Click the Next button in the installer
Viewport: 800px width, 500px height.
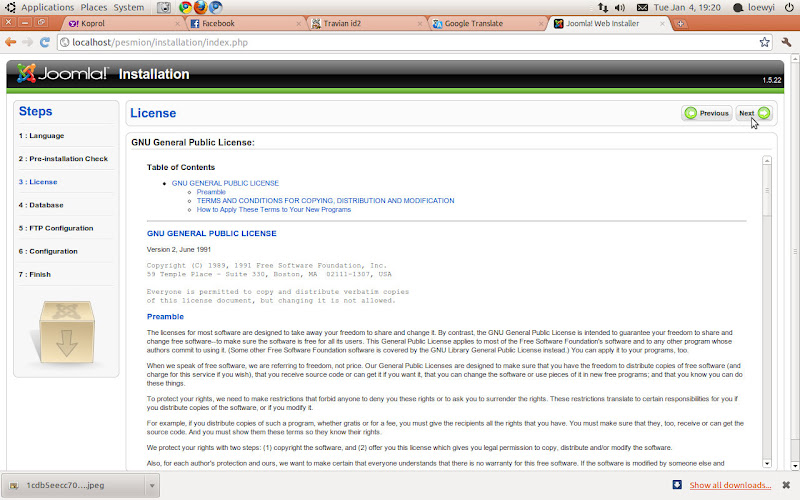(x=754, y=113)
